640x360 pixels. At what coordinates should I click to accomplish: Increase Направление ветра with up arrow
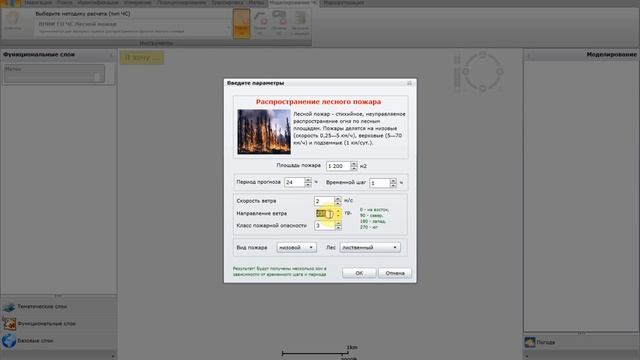click(x=338, y=211)
